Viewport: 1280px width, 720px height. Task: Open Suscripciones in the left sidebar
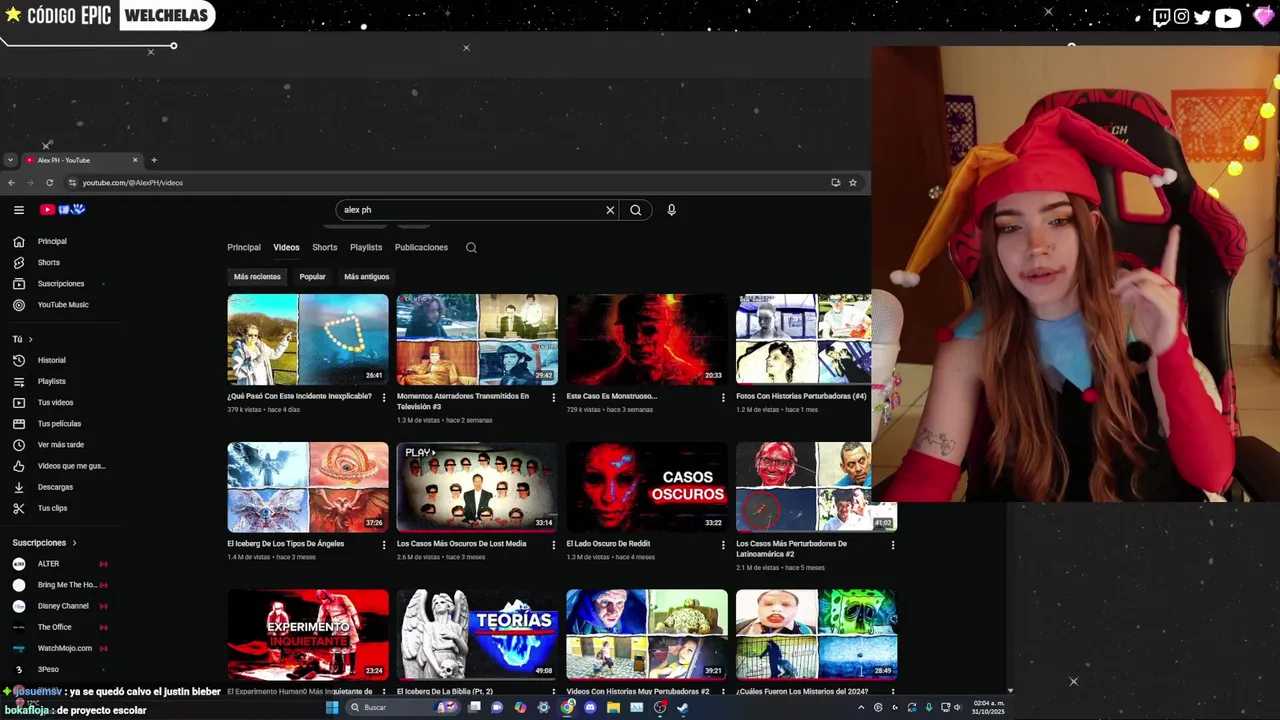pos(60,283)
